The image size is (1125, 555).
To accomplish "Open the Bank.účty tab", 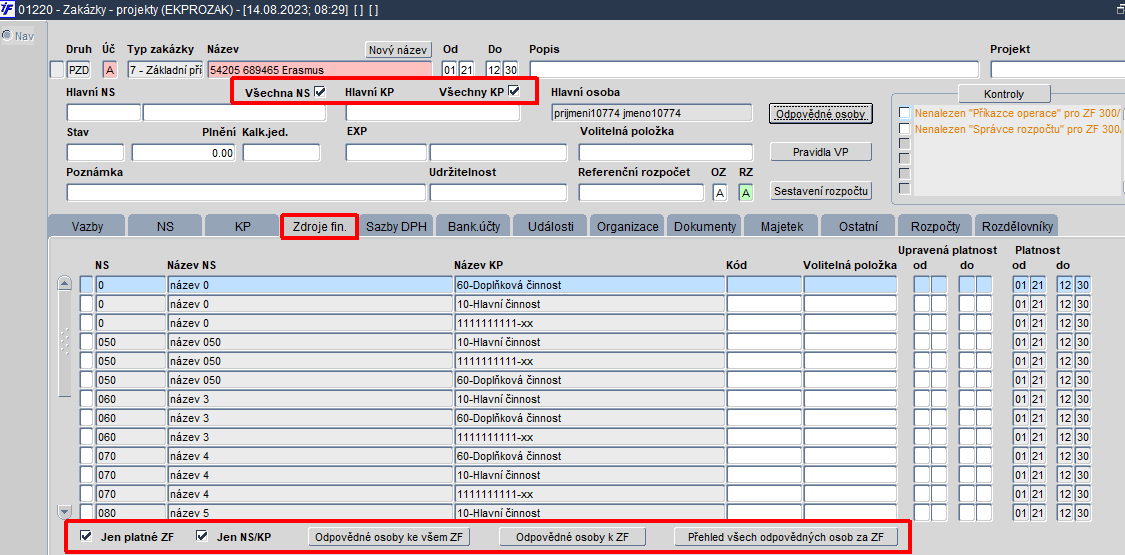I will (x=473, y=226).
